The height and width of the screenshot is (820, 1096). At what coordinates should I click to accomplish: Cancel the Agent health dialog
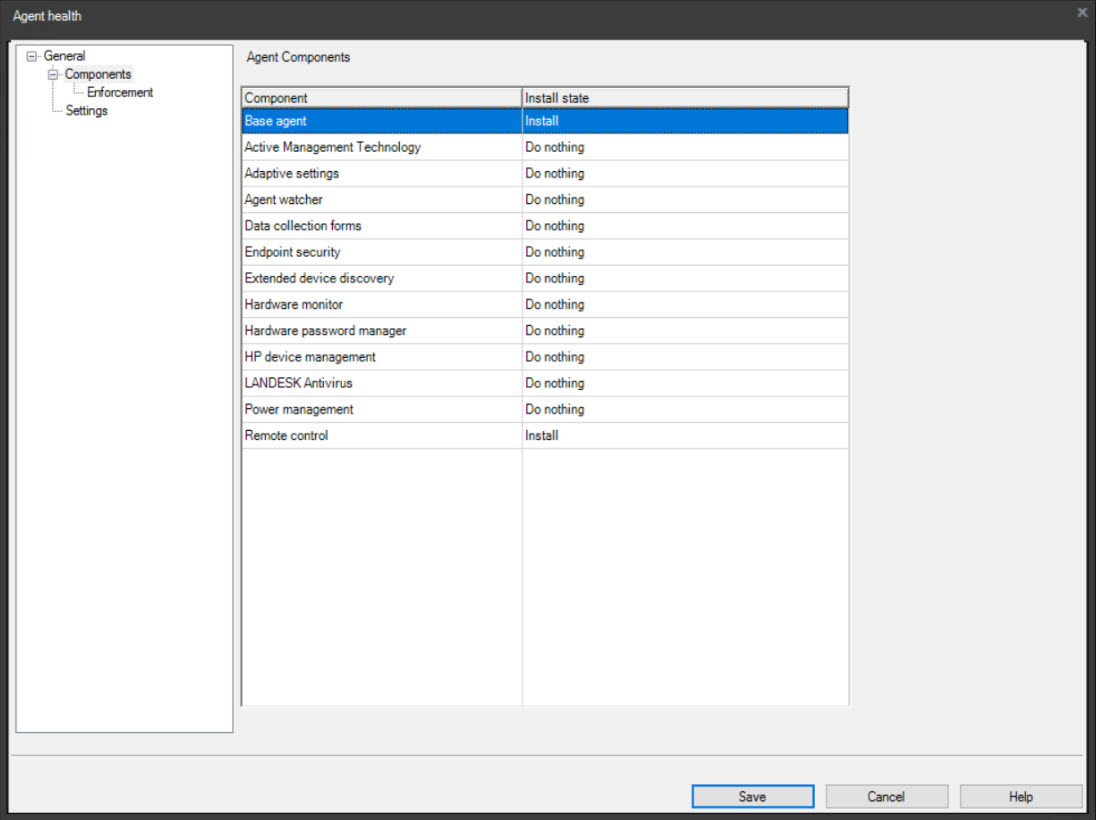coord(886,796)
